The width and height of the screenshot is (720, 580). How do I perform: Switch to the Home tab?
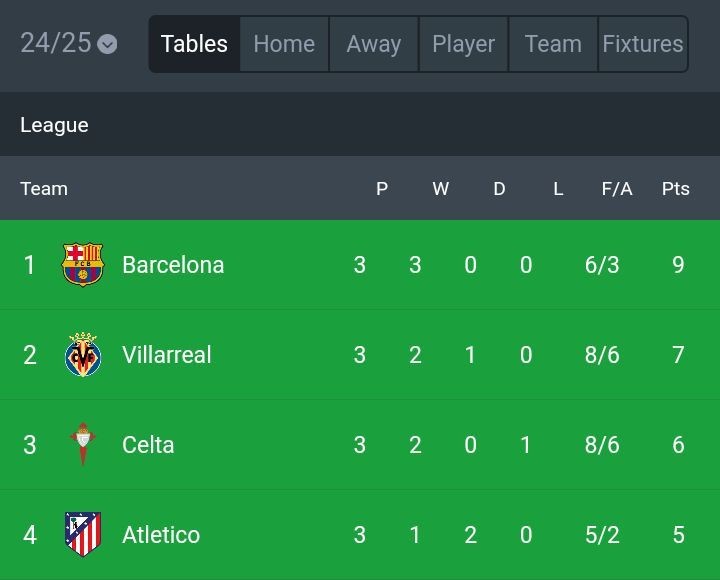tap(284, 44)
